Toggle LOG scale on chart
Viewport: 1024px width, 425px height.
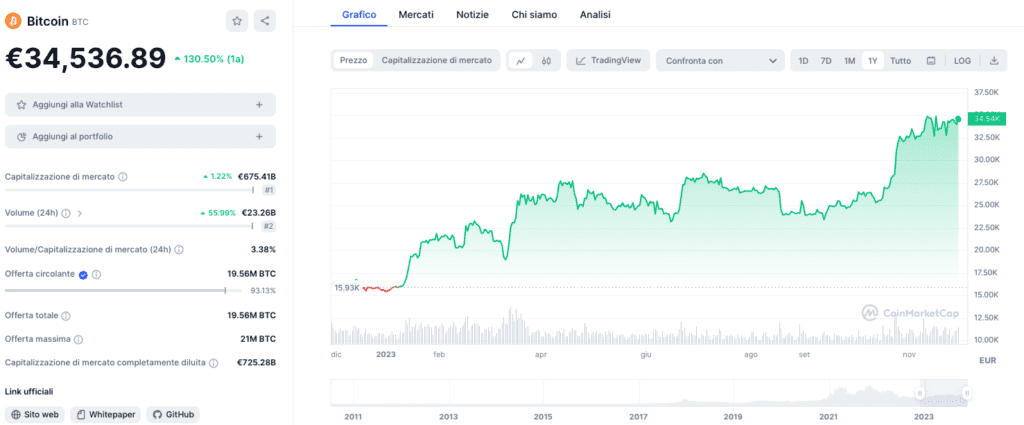[962, 61]
